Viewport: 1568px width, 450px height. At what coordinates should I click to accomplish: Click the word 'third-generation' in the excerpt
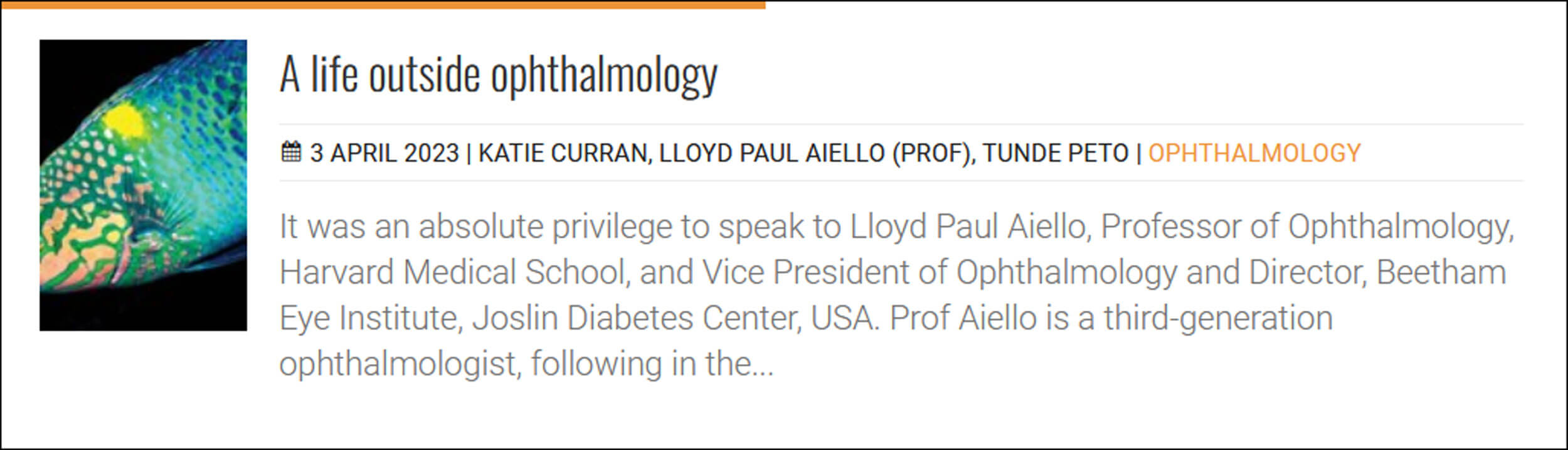point(1218,318)
